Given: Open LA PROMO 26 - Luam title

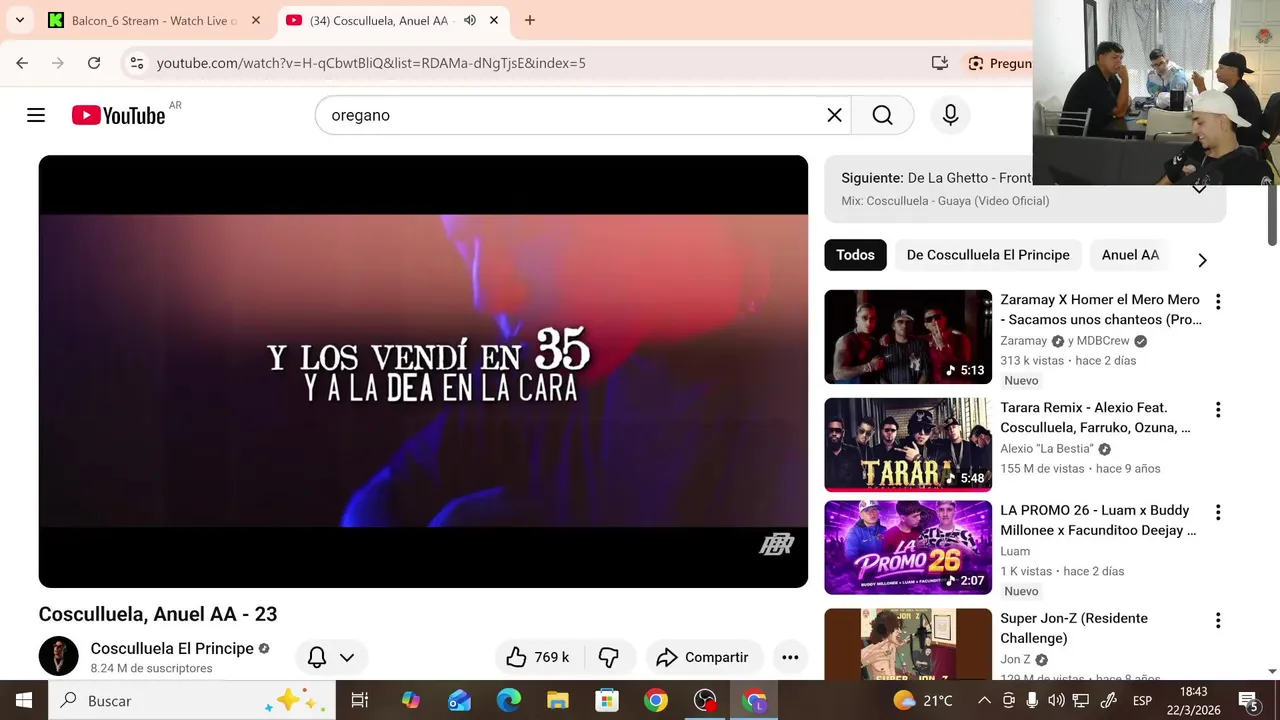Looking at the screenshot, I should [1098, 520].
